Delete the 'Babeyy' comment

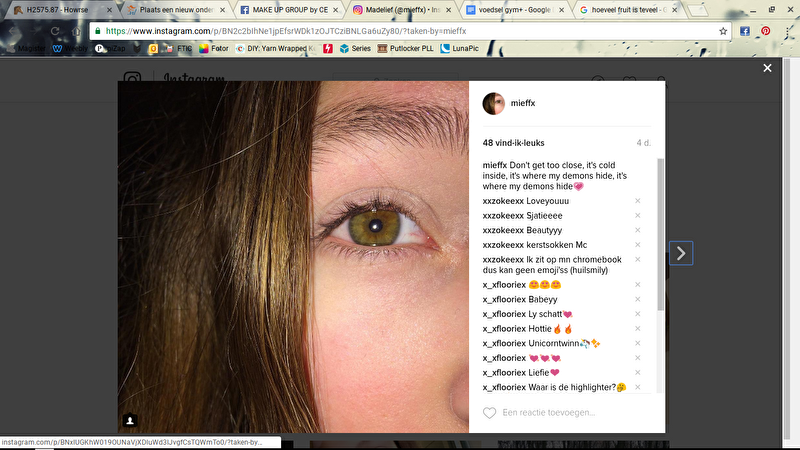click(637, 299)
